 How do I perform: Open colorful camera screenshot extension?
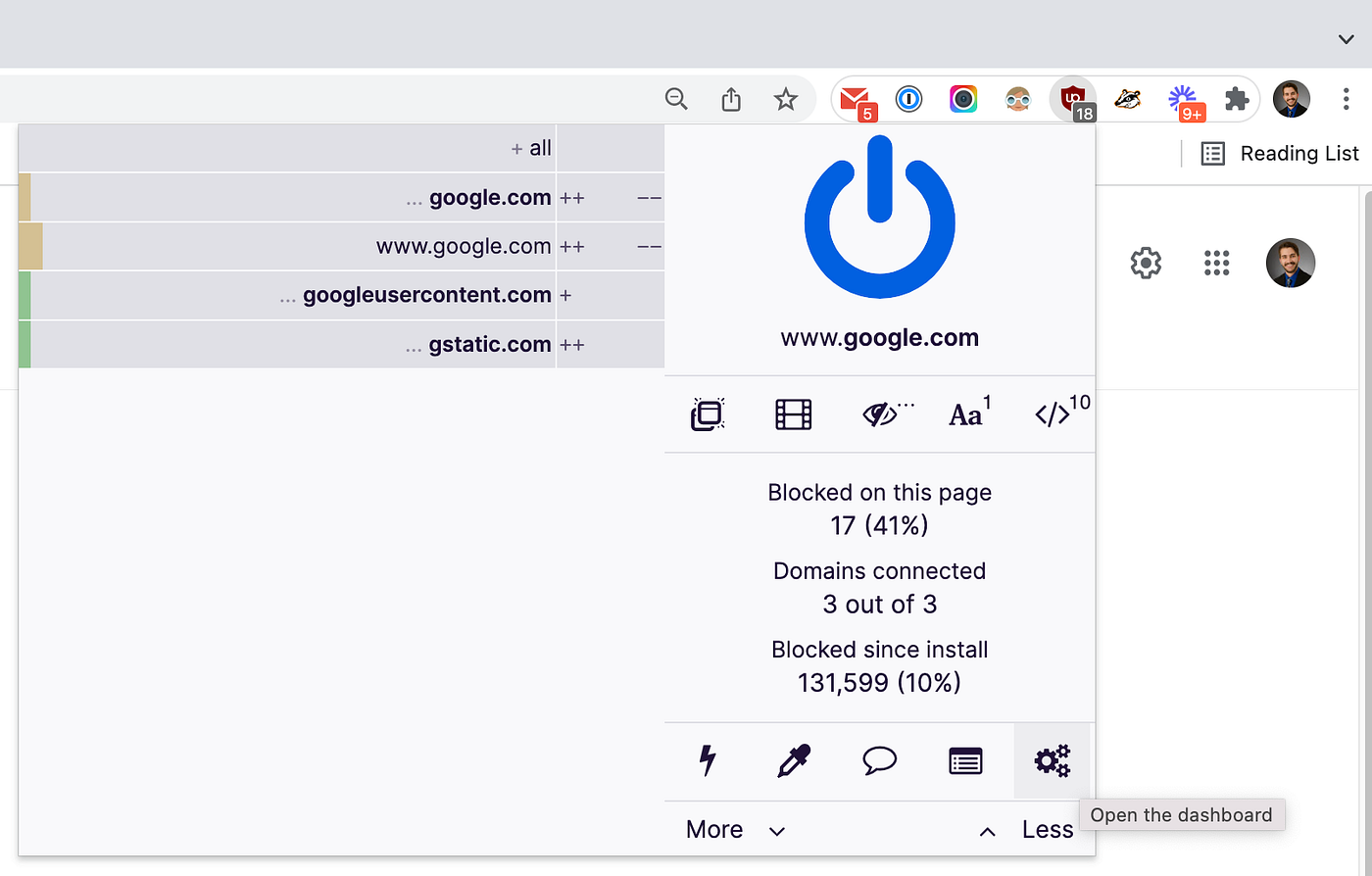963,99
